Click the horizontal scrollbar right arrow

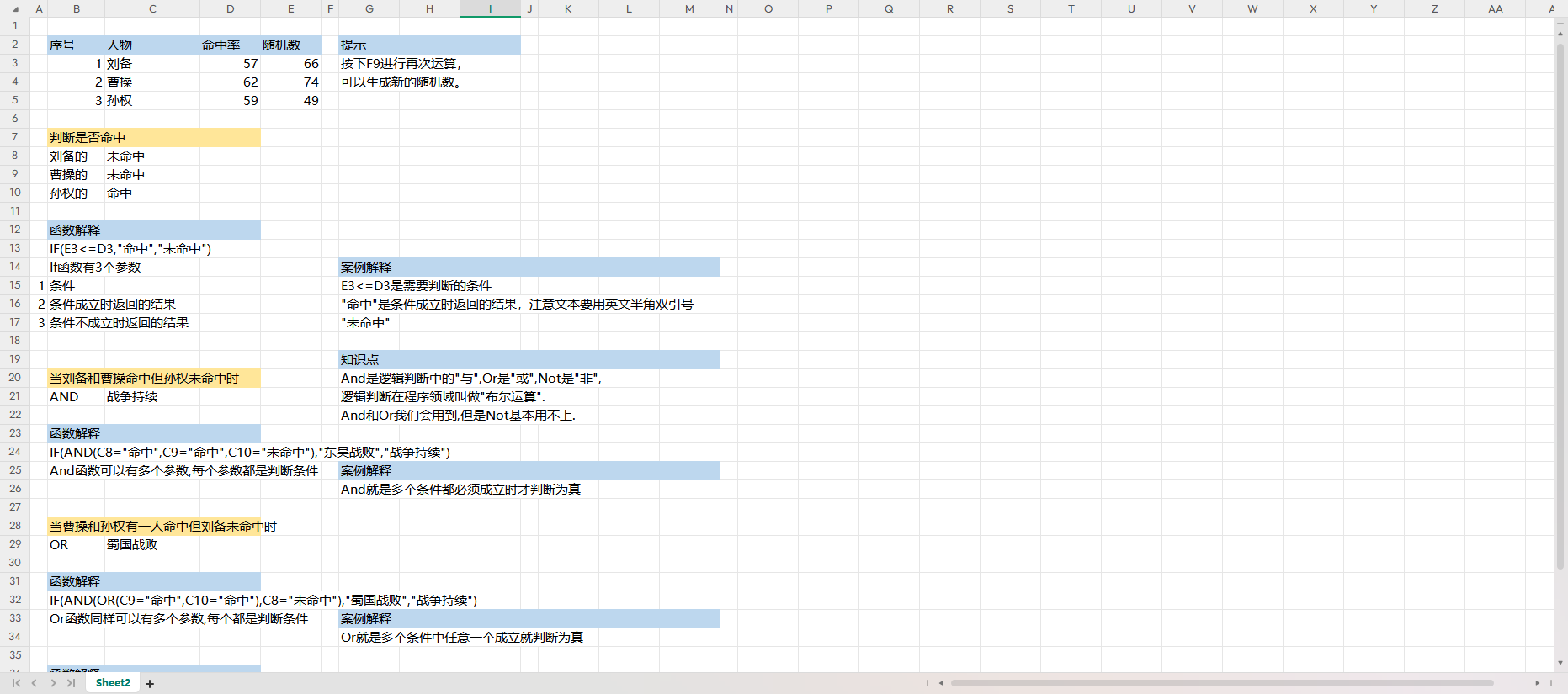click(x=1537, y=683)
